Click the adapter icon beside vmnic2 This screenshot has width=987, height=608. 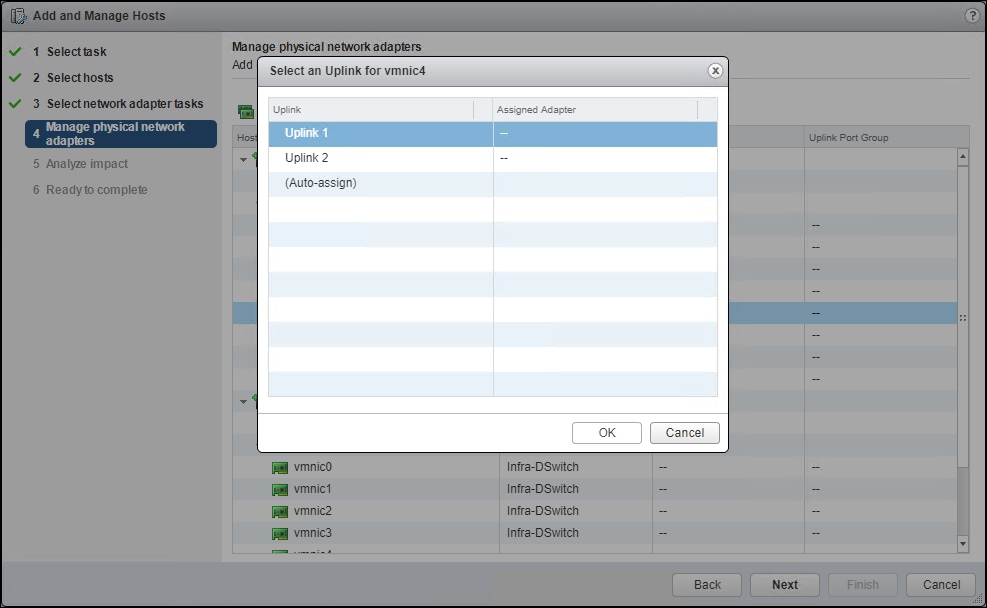coord(280,511)
